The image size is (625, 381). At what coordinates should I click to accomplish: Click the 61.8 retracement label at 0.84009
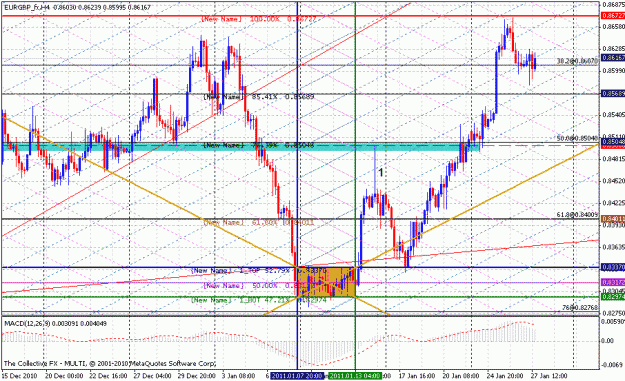tap(578, 215)
